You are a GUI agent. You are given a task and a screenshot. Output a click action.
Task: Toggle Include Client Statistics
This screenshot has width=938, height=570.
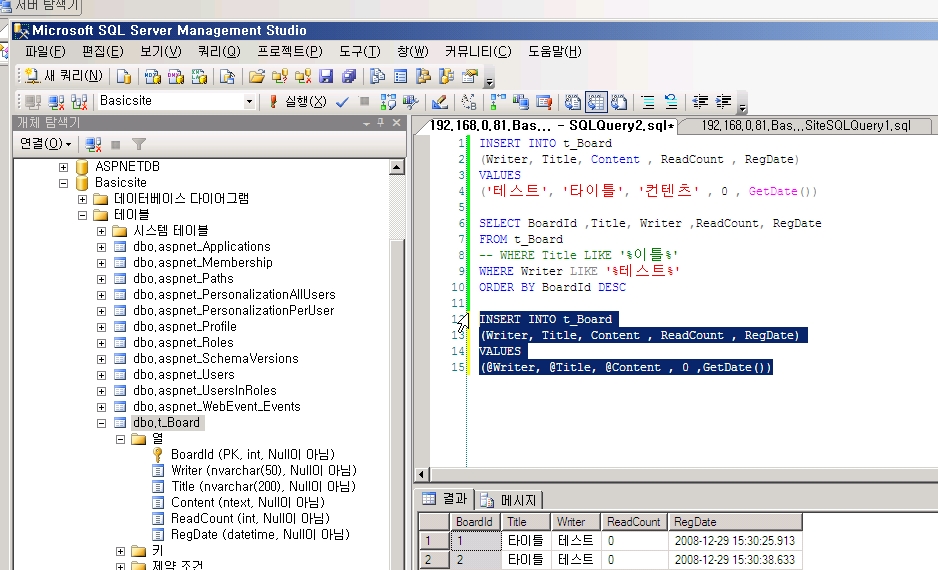[520, 102]
